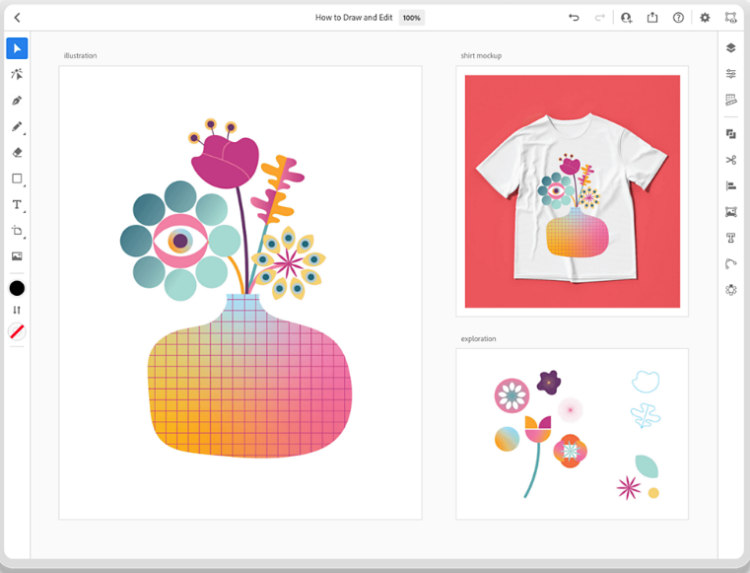750x573 pixels.
Task: Select the Selection arrow tool
Action: pyautogui.click(x=17, y=48)
